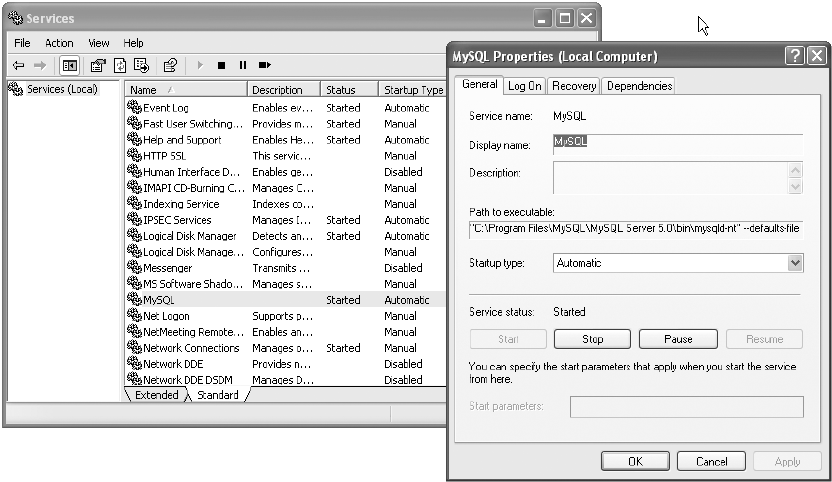Image resolution: width=832 pixels, height=482 pixels.
Task: Click "This servic..." description of HTTP SSL
Action: pyautogui.click(x=281, y=156)
